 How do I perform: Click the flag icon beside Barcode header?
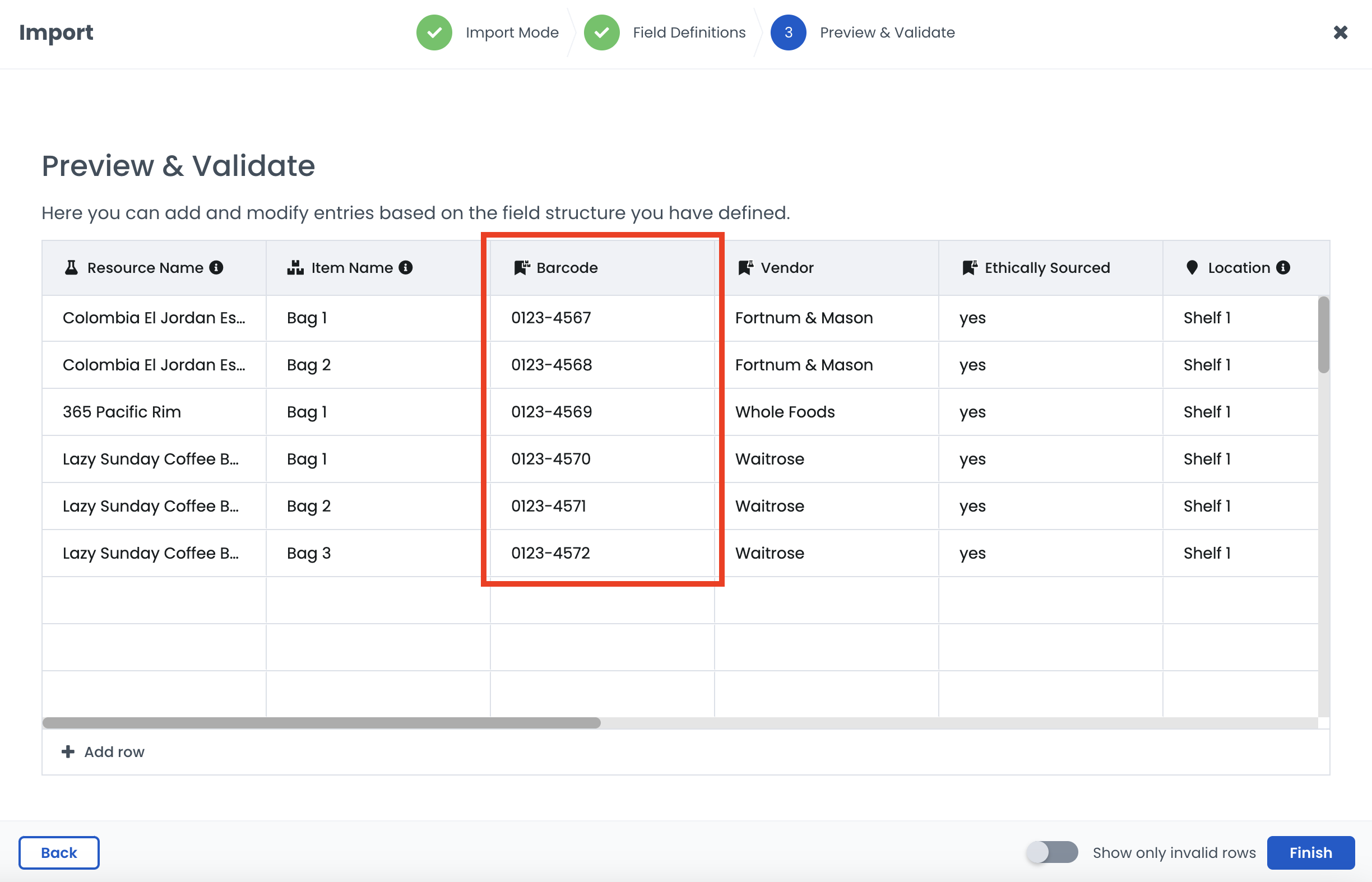tap(521, 267)
